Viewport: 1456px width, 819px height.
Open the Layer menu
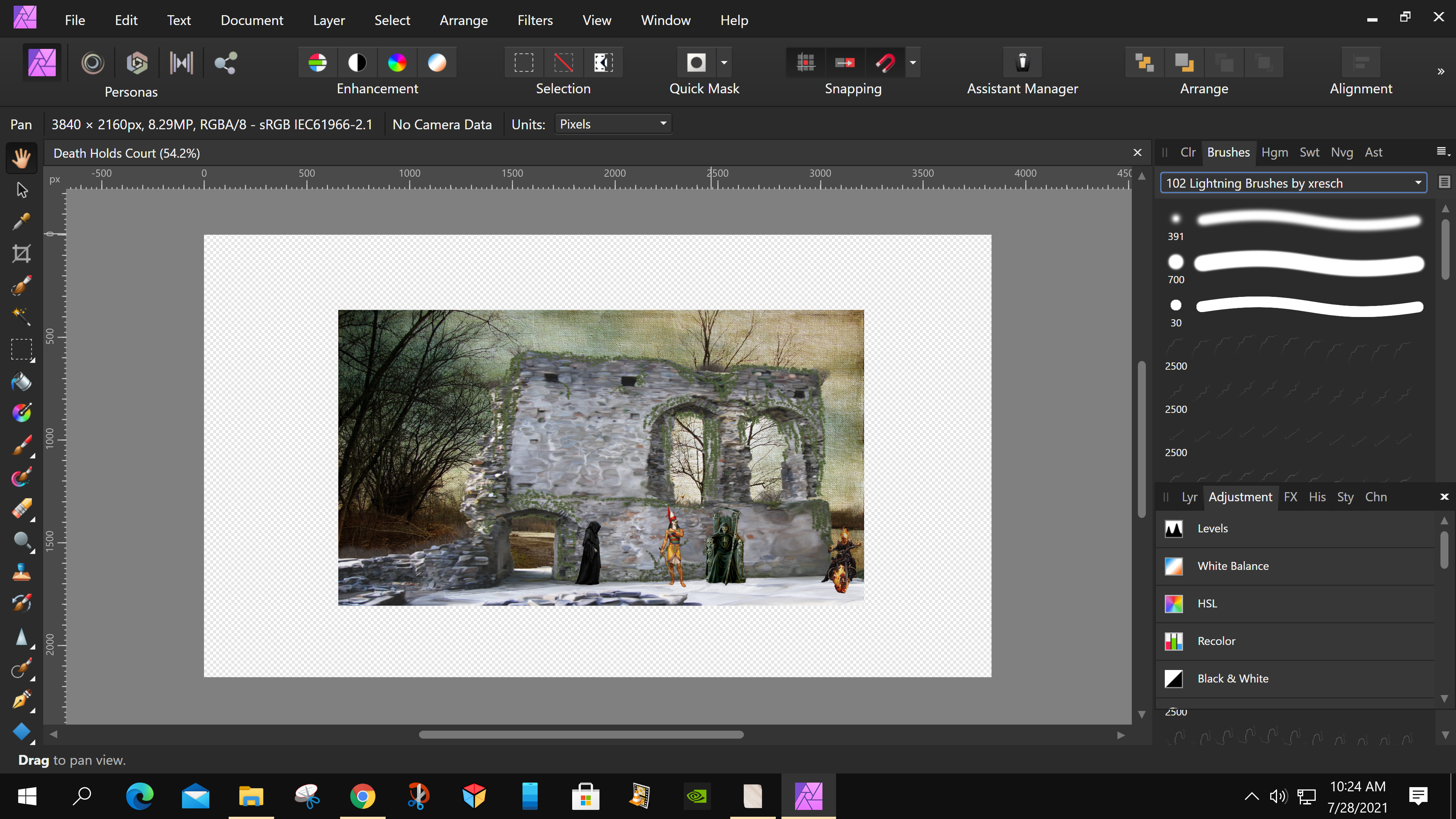[329, 20]
